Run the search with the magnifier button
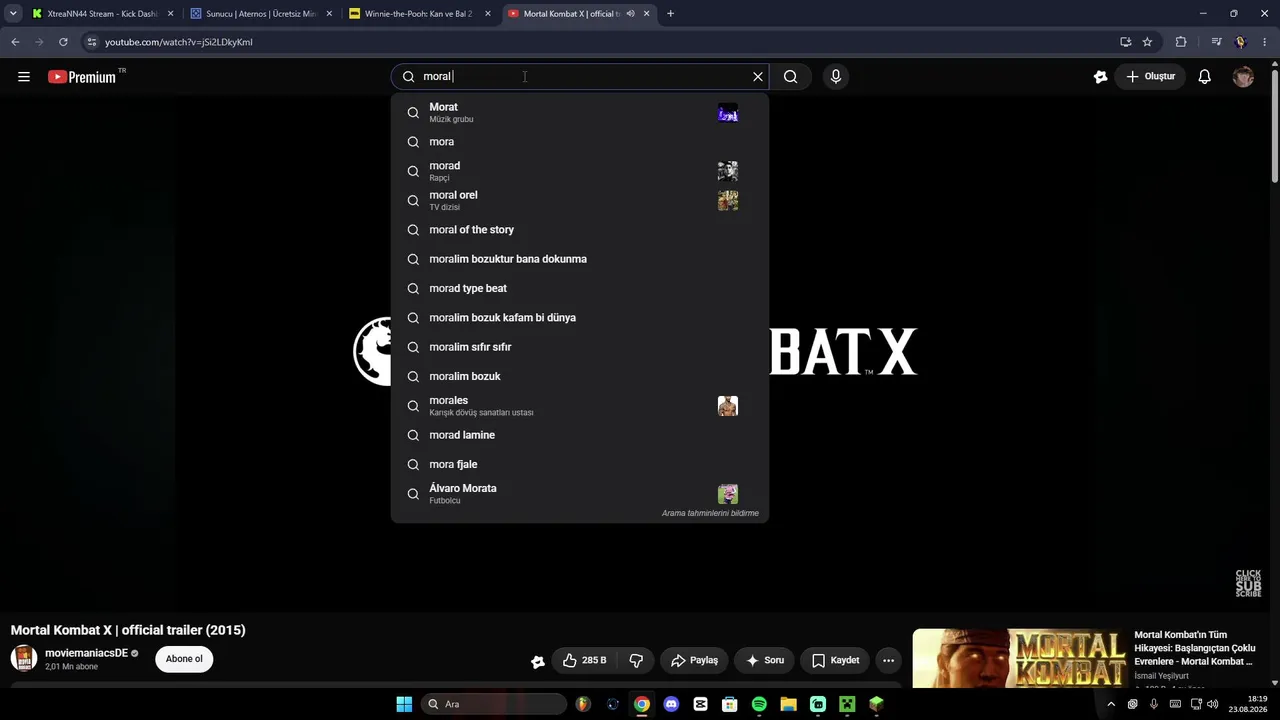Viewport: 1280px width, 720px height. pyautogui.click(x=791, y=77)
